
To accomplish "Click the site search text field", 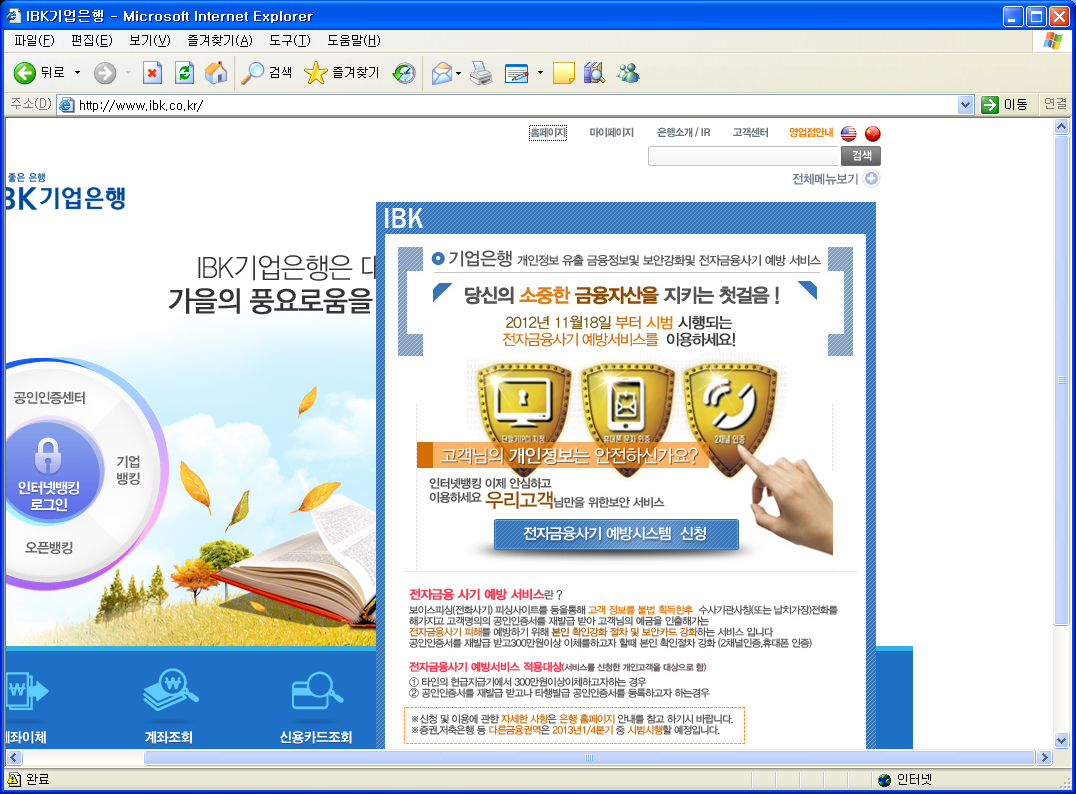I will pos(744,156).
